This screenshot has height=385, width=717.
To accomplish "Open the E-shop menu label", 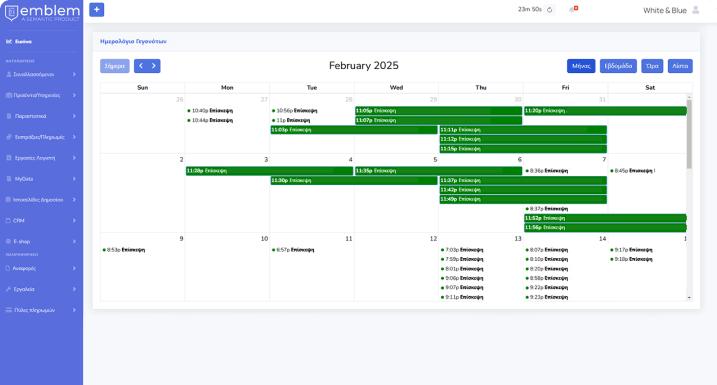I will [x=22, y=241].
